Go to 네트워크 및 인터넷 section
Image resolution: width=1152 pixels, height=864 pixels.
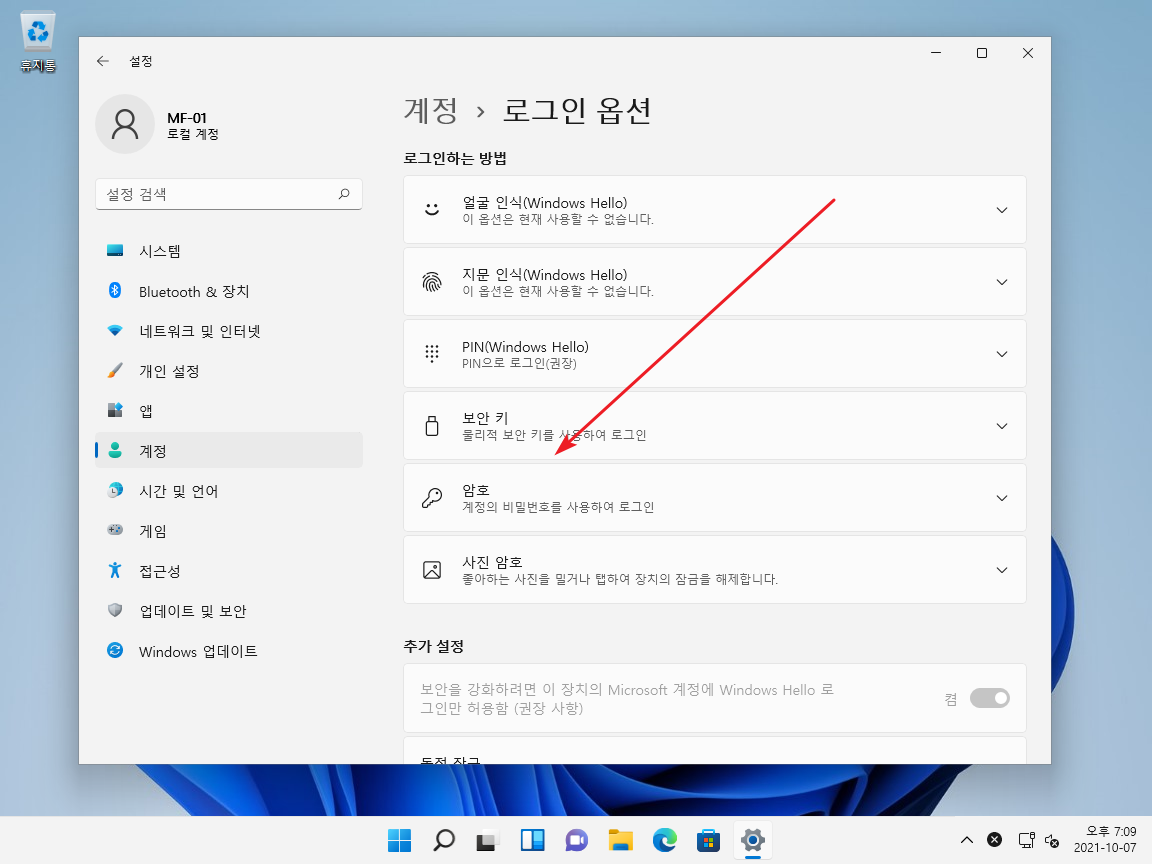point(228,331)
